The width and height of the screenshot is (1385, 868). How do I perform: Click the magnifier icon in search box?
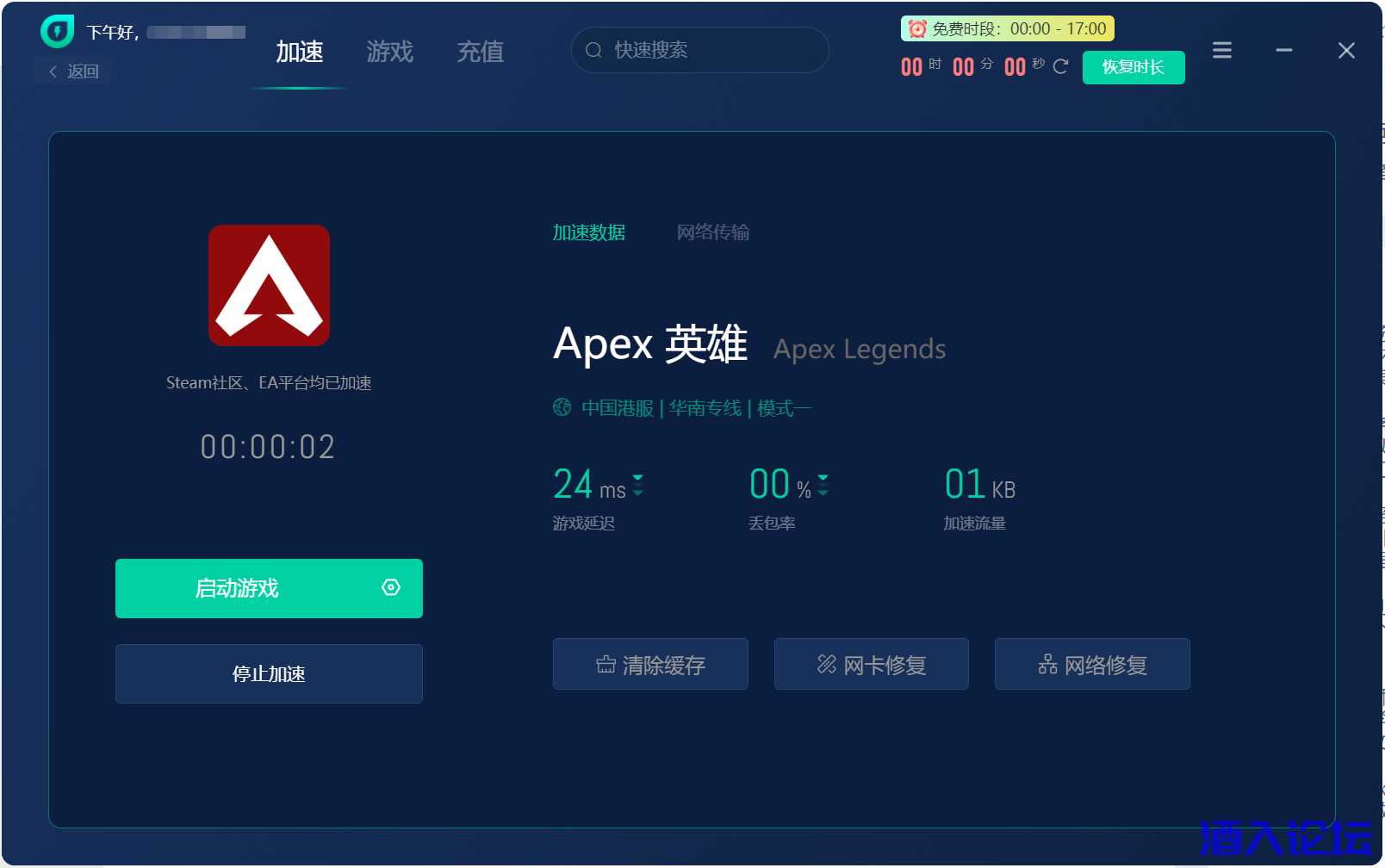point(593,50)
